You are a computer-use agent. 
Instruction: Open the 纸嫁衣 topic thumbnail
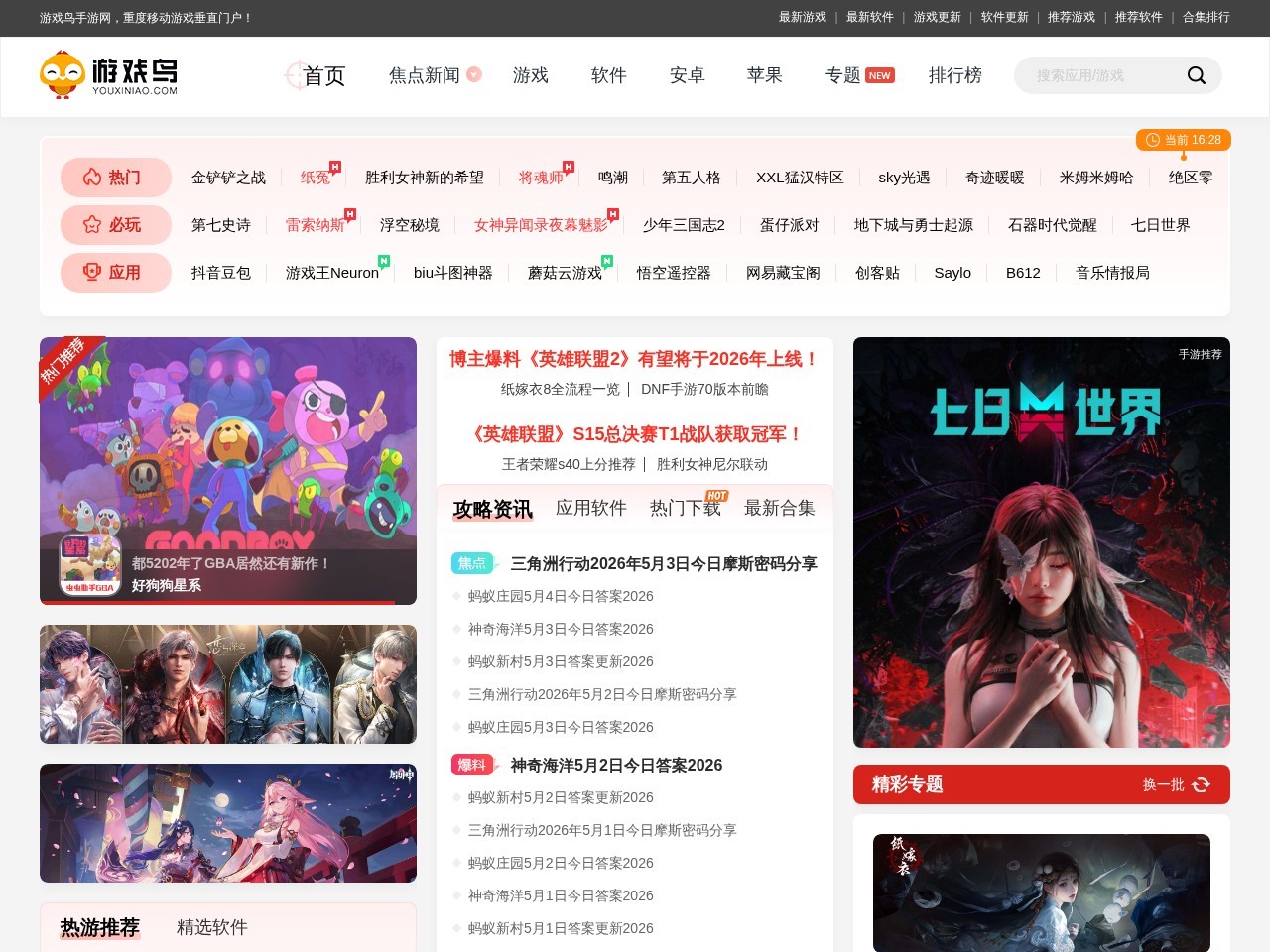pos(1042,892)
